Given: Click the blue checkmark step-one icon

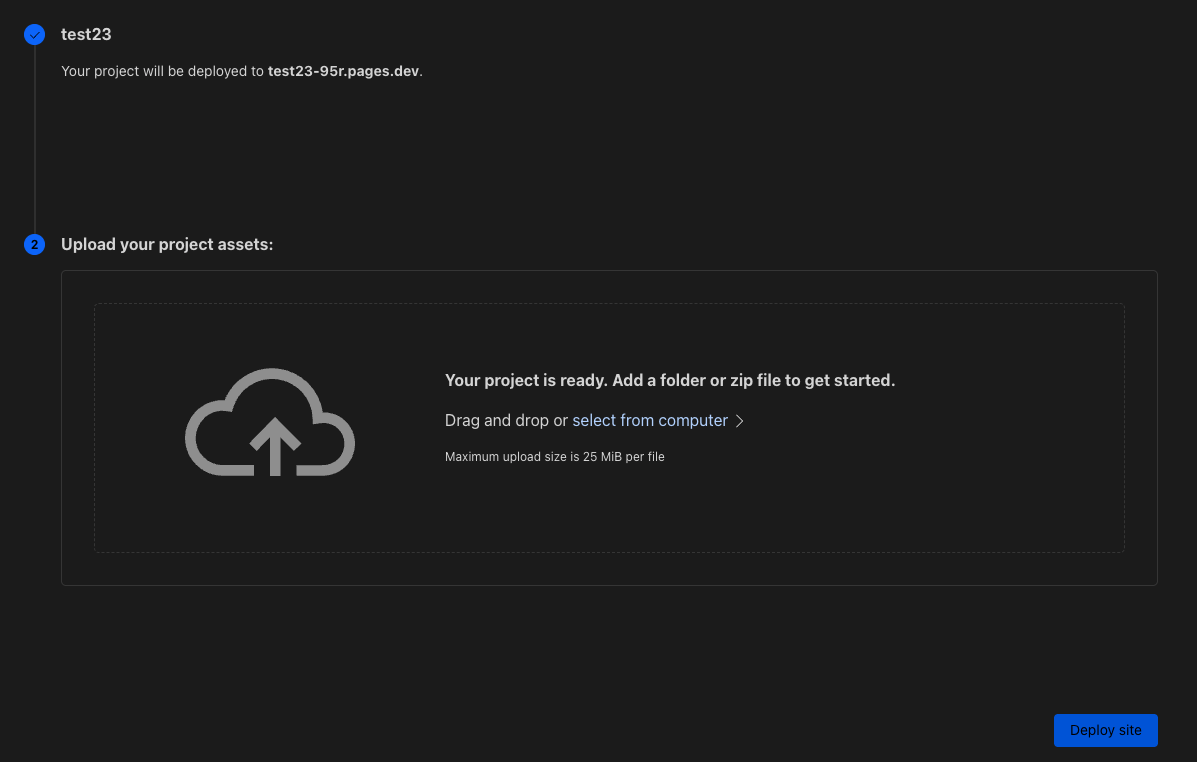Looking at the screenshot, I should [x=35, y=35].
